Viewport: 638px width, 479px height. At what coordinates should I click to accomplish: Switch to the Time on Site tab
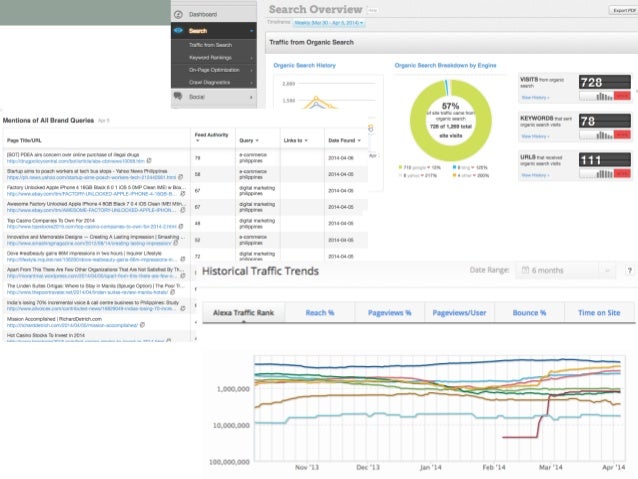pos(599,313)
